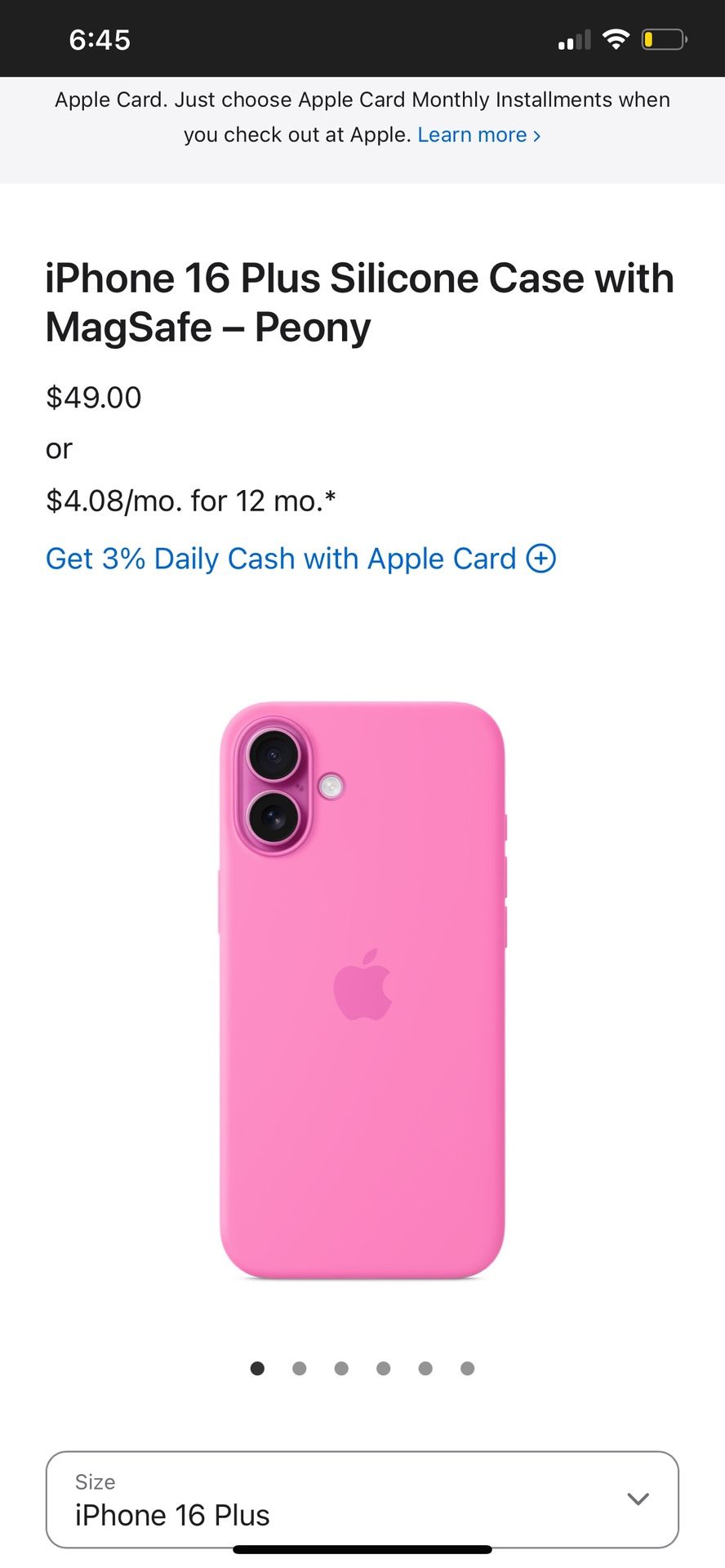This screenshot has height=1568, width=725.
Task: Open the Size dropdown chevron
Action: click(638, 1499)
